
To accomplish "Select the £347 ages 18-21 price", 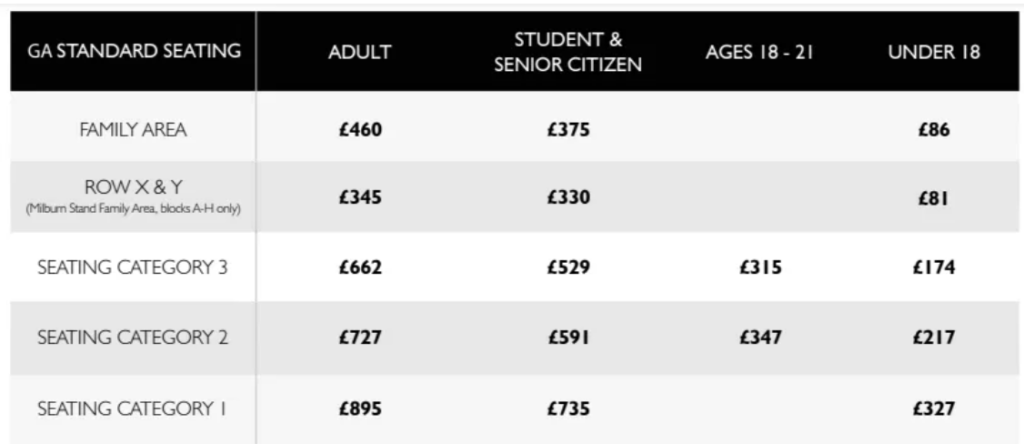I will (760, 338).
